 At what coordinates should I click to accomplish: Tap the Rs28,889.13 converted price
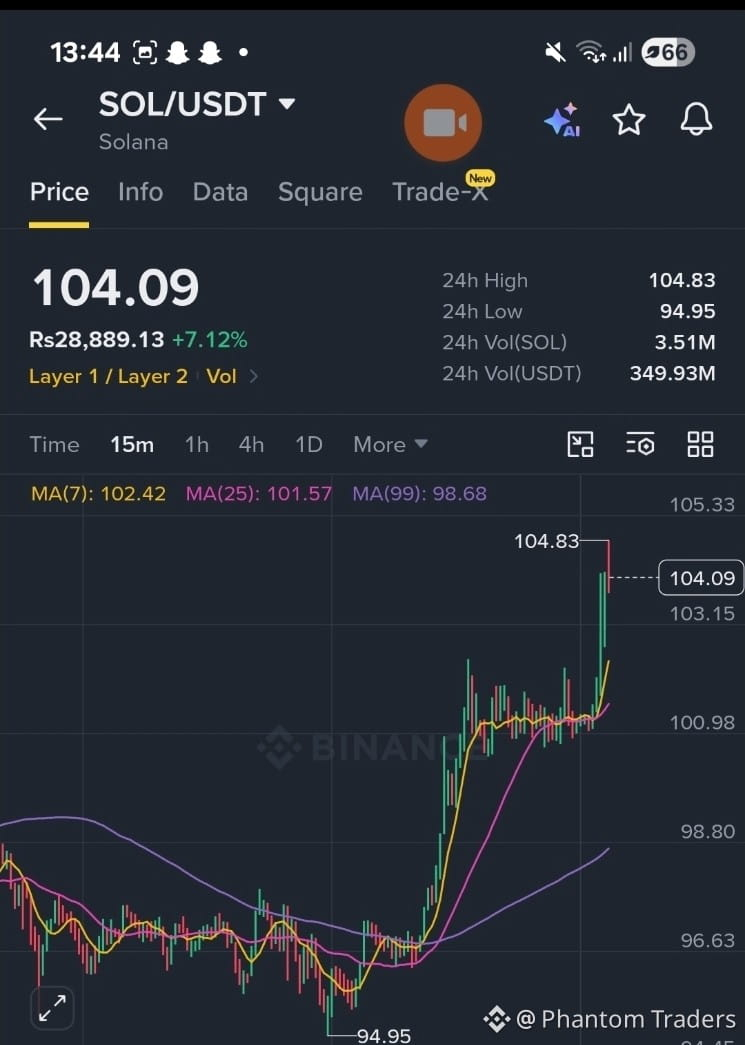click(97, 340)
